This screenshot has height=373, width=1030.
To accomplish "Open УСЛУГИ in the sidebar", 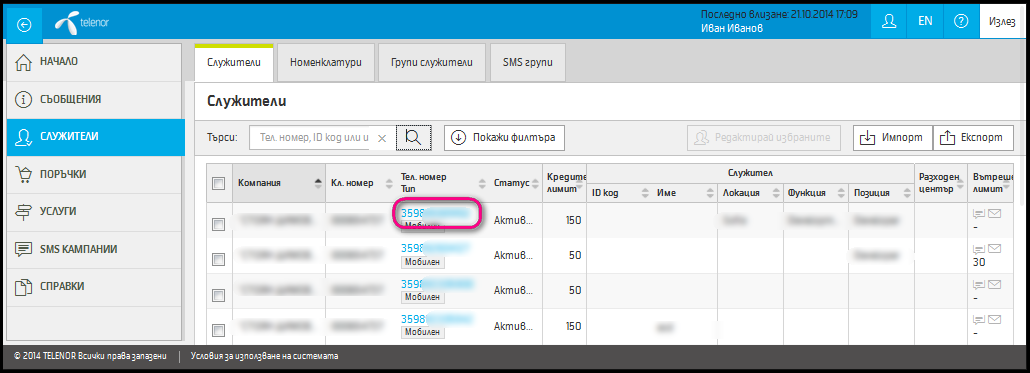I will coord(94,212).
